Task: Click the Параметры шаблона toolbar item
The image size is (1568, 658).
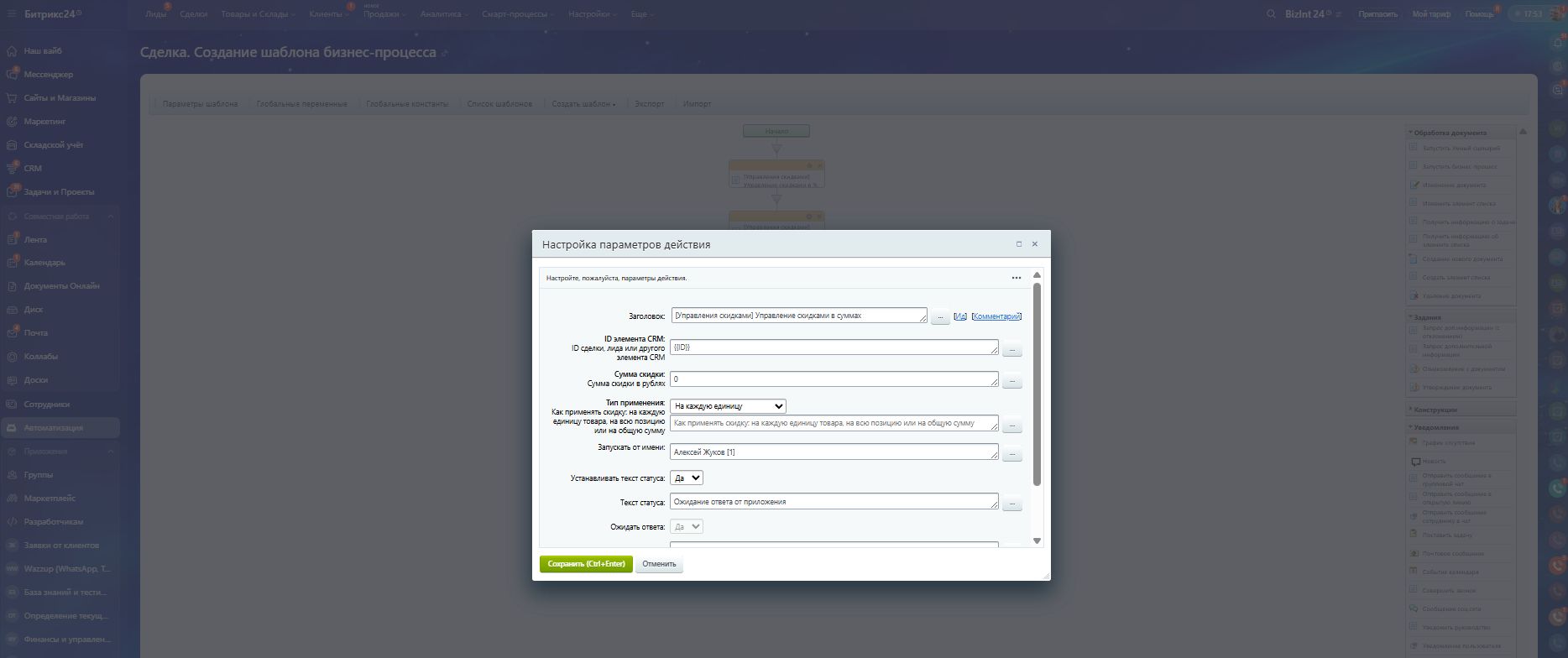Action: [x=201, y=104]
